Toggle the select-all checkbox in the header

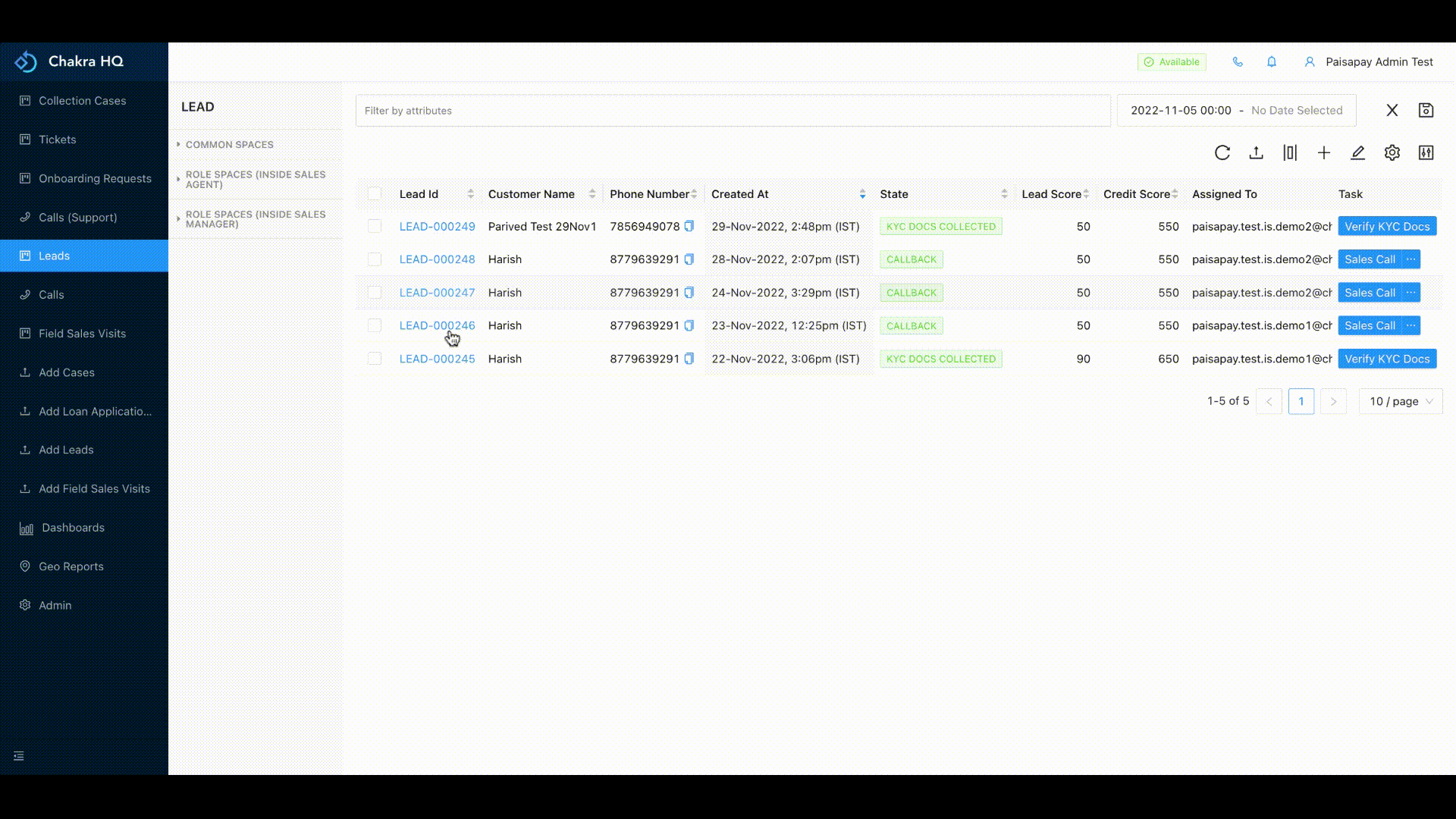[375, 194]
